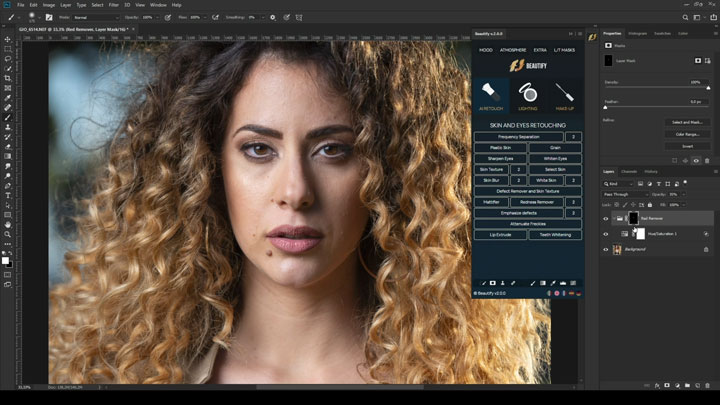Delete the mask using the Properties trash icon
The height and width of the screenshot is (405, 720).
pyautogui.click(x=707, y=161)
